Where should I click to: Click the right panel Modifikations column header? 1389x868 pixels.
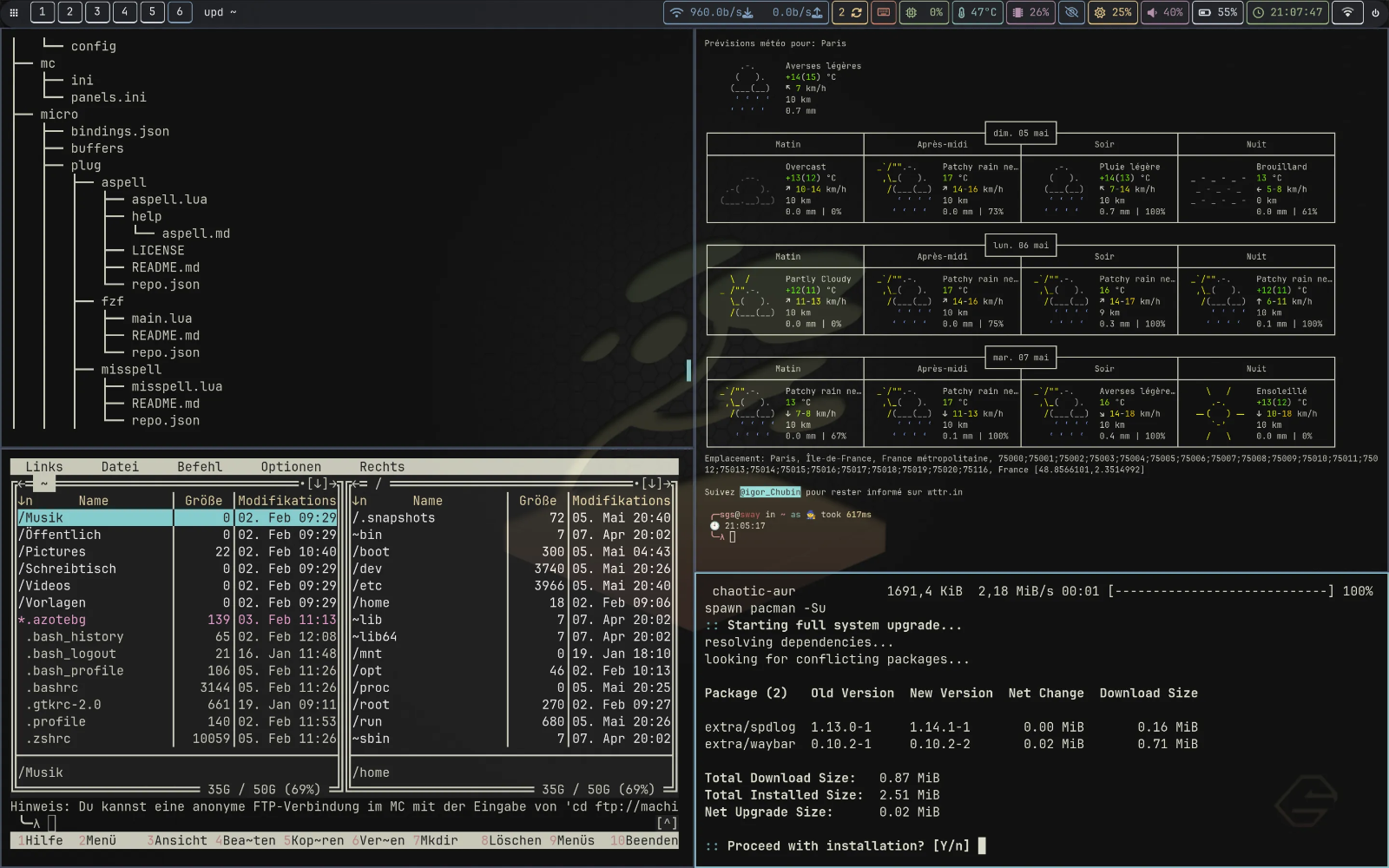point(622,501)
